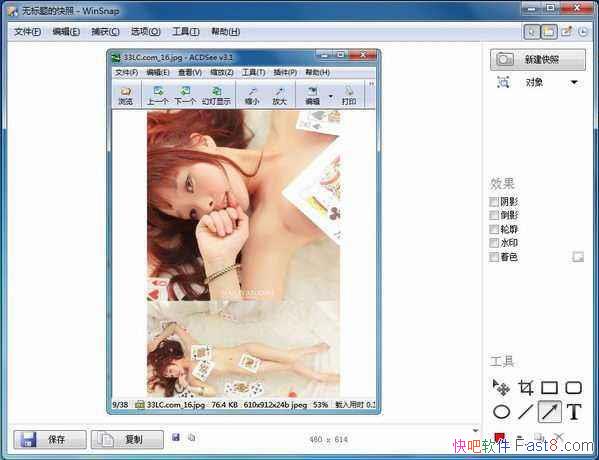This screenshot has height=460, width=599.
Task: Click the small copy pages icon
Action: click(x=192, y=437)
